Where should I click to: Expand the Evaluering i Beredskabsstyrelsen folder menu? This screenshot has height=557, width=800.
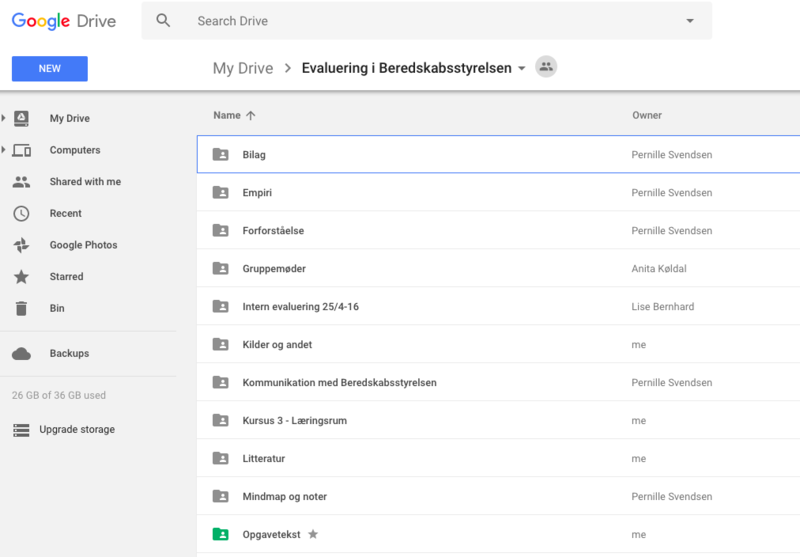[521, 69]
